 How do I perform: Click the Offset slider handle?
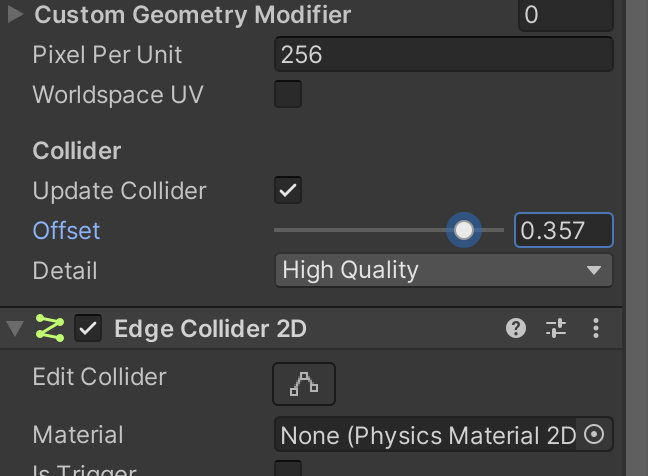pos(464,230)
